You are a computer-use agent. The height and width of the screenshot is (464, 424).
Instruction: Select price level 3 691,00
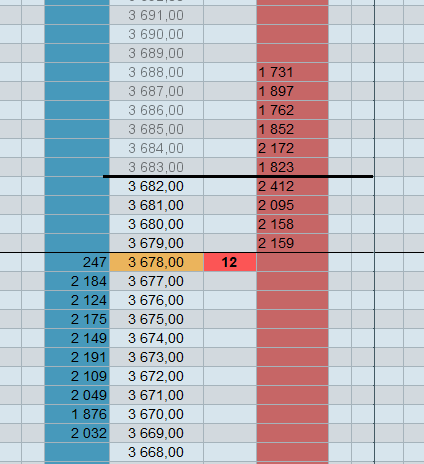[x=156, y=15]
